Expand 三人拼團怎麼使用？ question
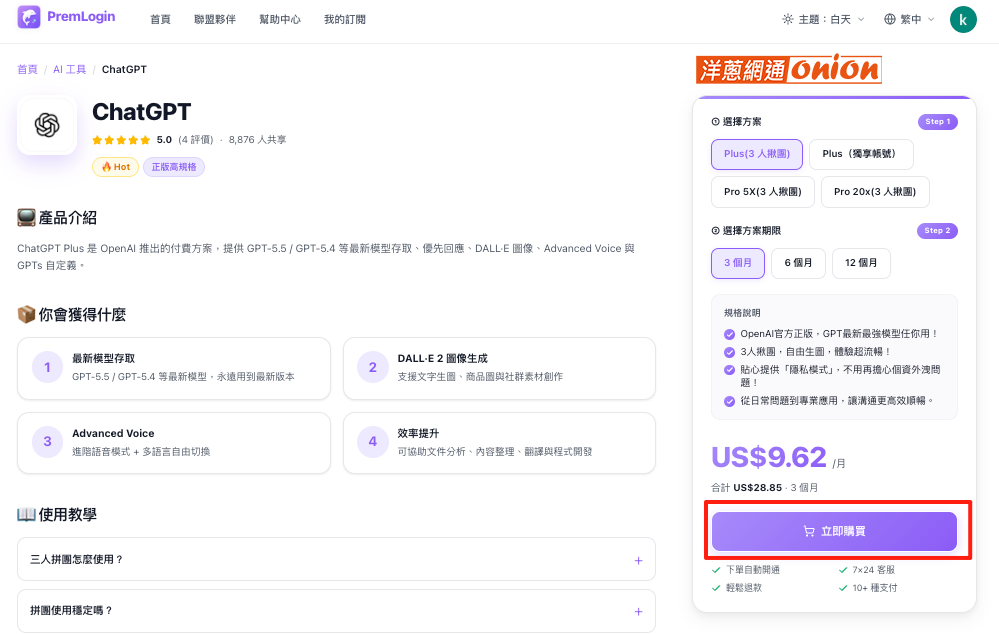999x634 pixels. pyautogui.click(x=336, y=559)
